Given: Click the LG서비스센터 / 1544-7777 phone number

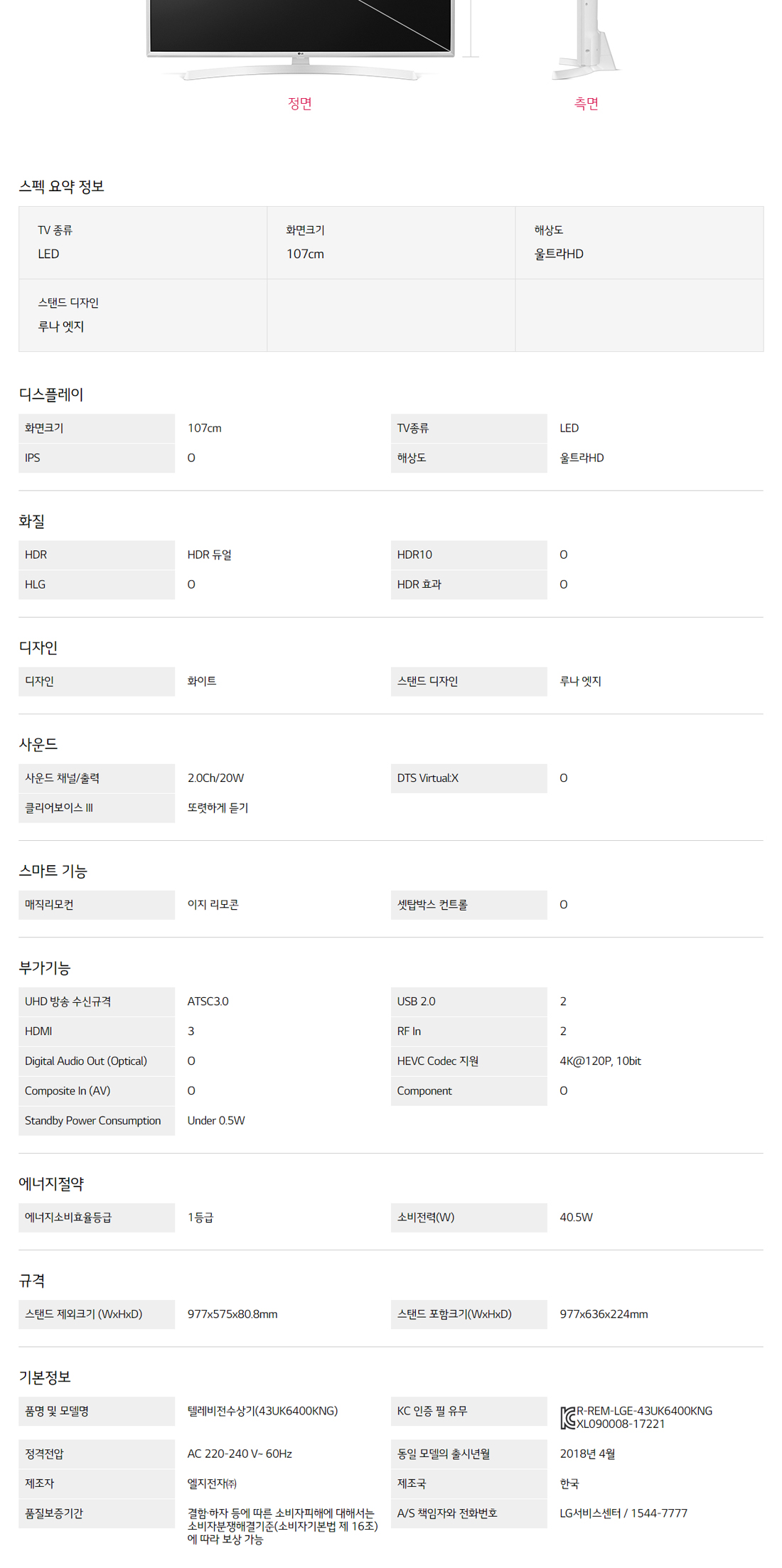Looking at the screenshot, I should pos(623,1513).
